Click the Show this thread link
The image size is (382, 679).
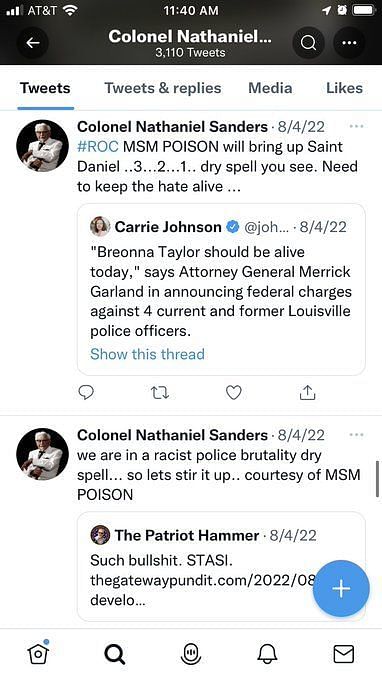pos(147,354)
